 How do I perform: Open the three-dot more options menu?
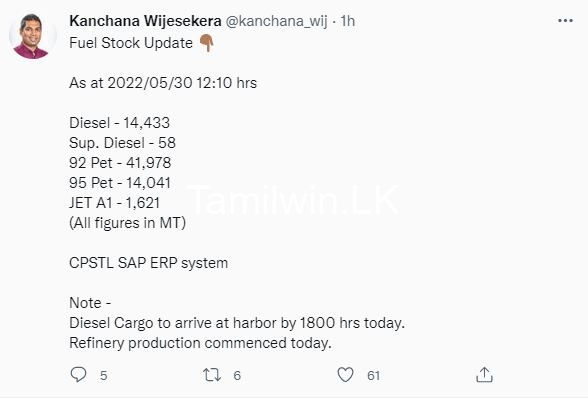[565, 21]
